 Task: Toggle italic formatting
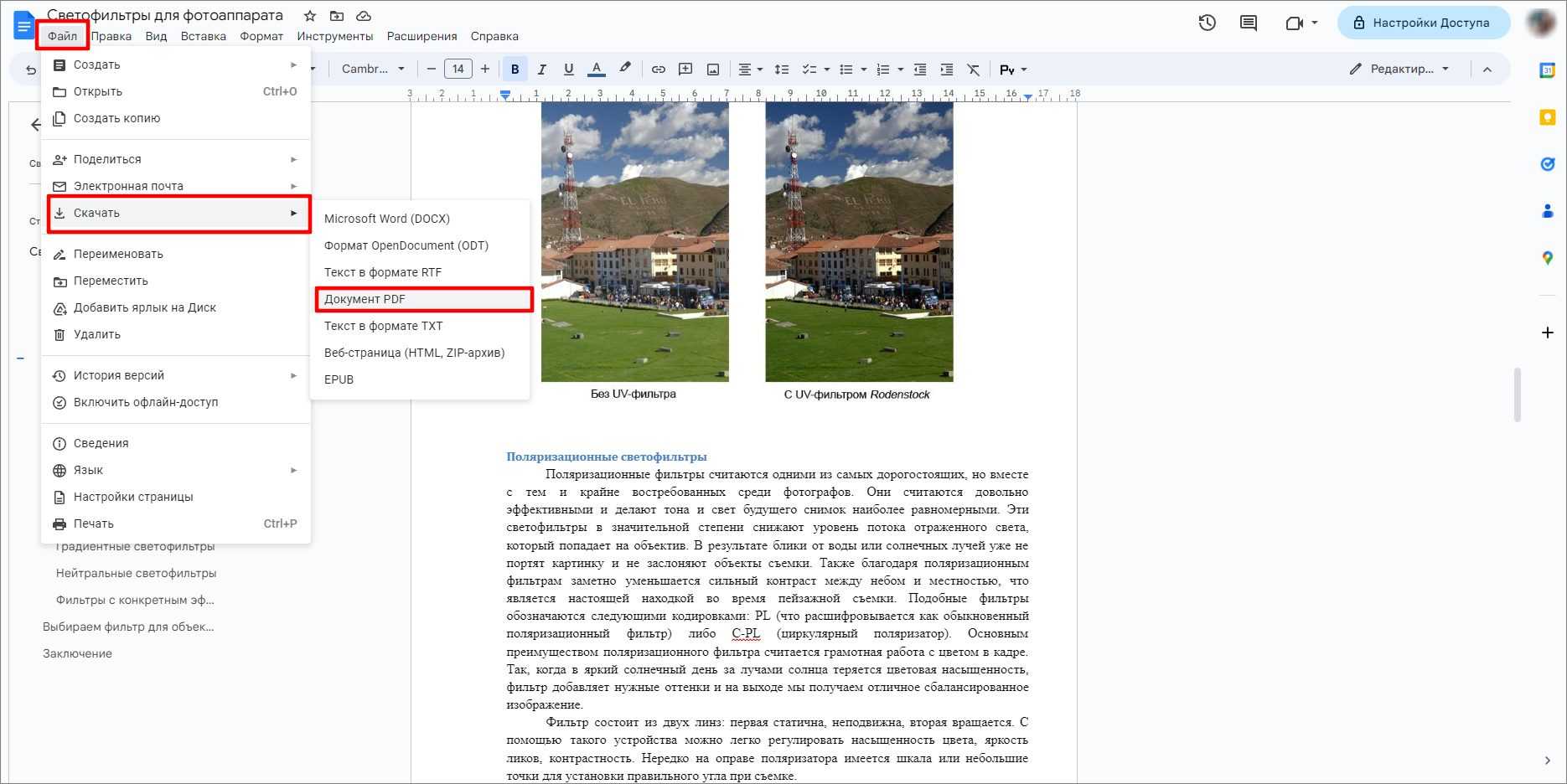coord(541,70)
